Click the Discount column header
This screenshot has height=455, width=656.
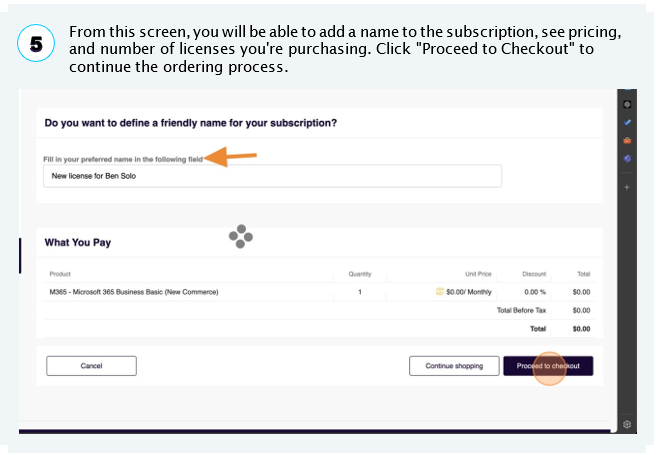[534, 274]
